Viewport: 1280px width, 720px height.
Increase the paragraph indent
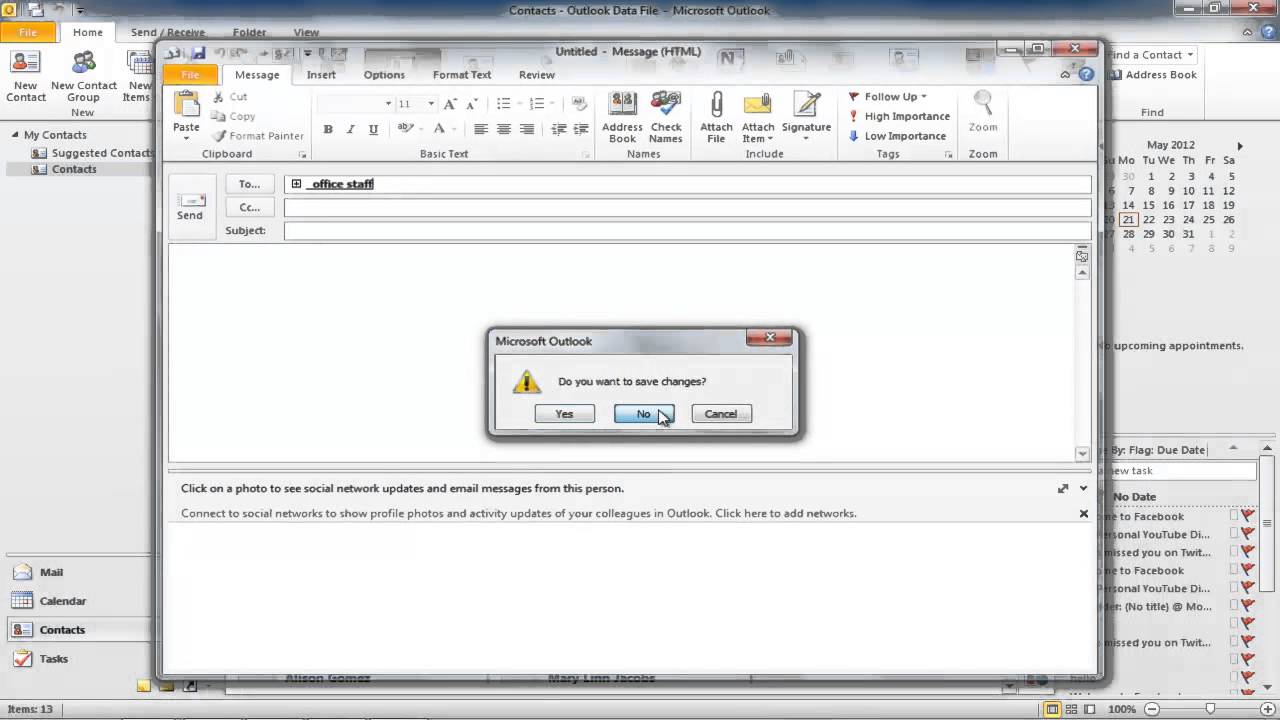point(581,129)
